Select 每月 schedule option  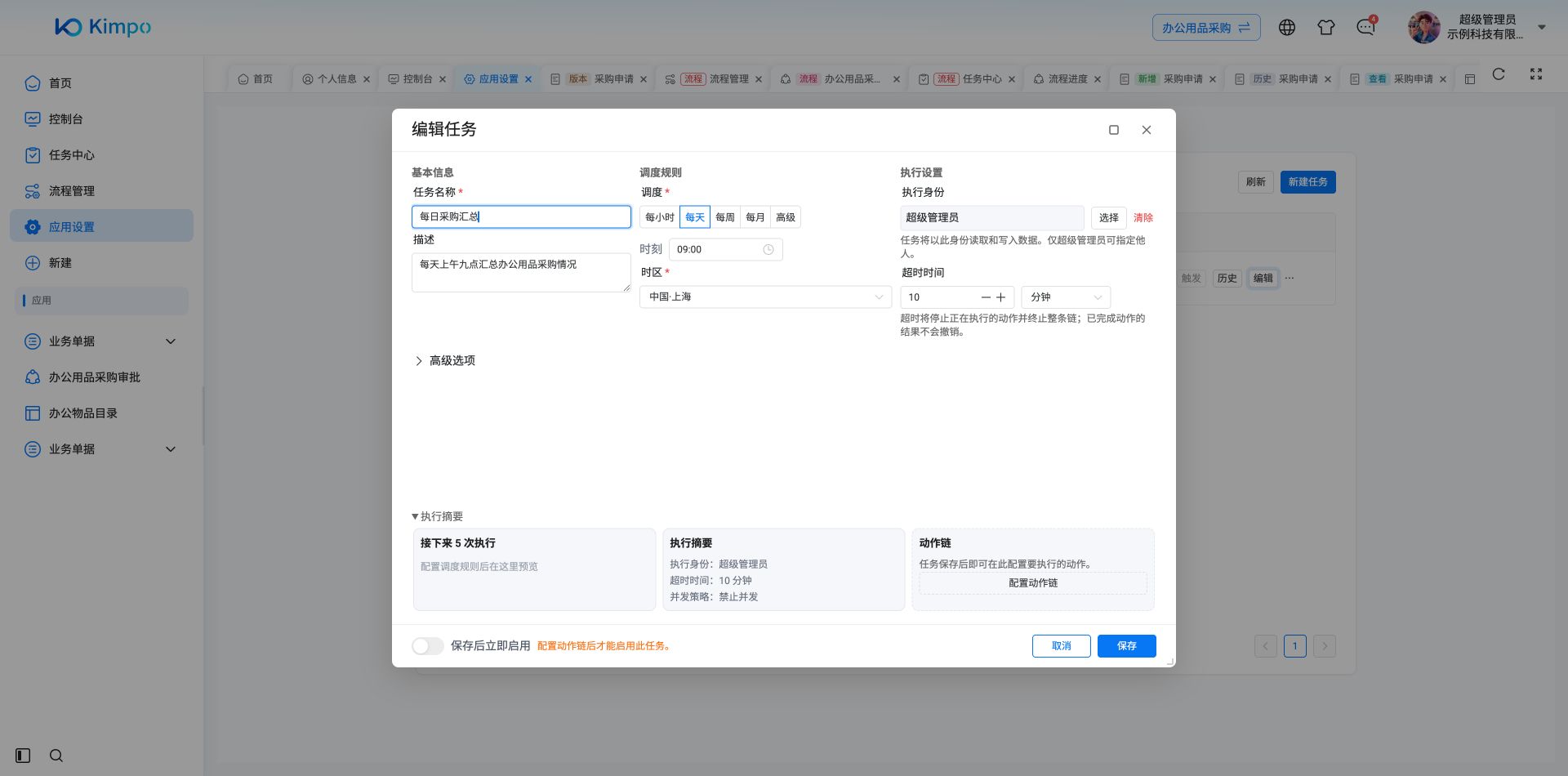[x=755, y=217]
